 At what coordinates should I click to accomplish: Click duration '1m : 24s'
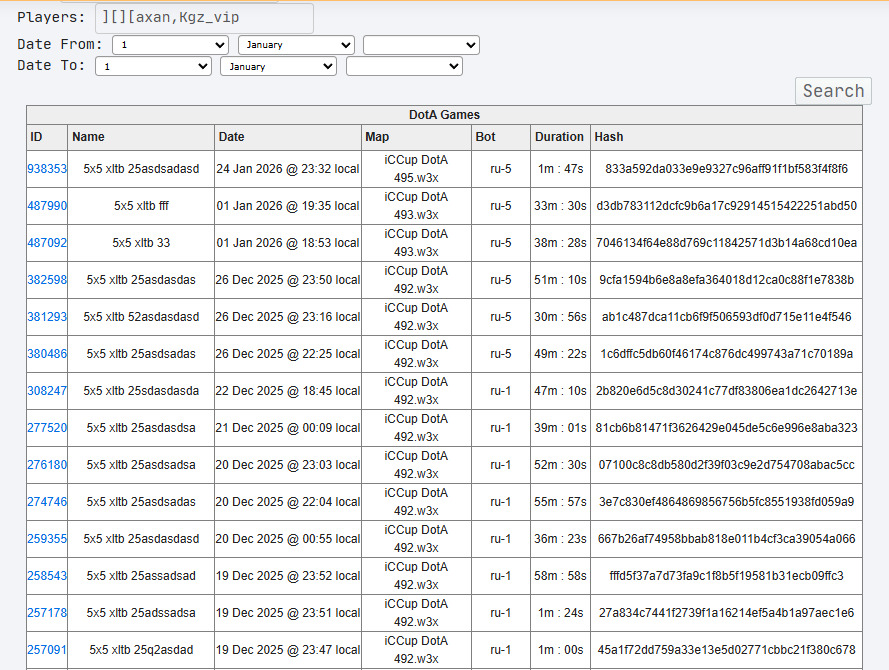pyautogui.click(x=560, y=613)
